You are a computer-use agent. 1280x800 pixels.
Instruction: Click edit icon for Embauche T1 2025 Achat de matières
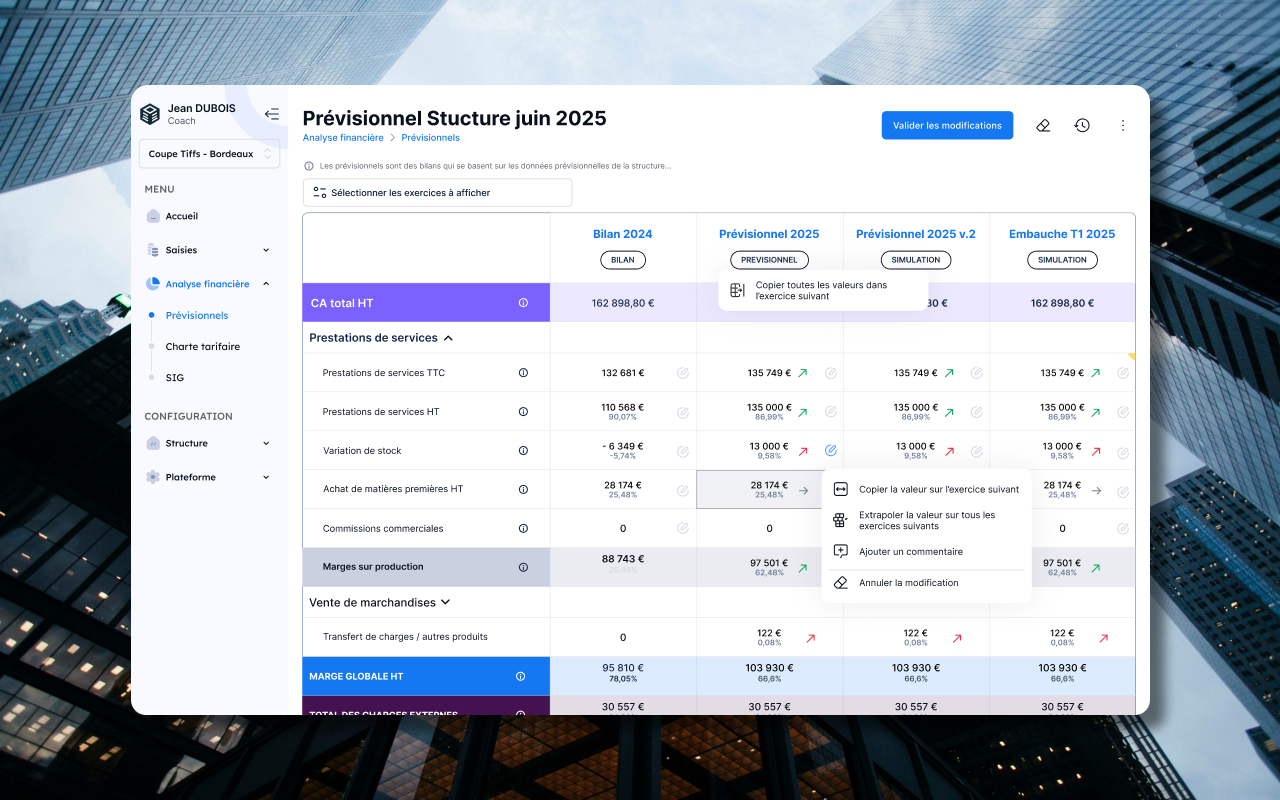[1123, 491]
